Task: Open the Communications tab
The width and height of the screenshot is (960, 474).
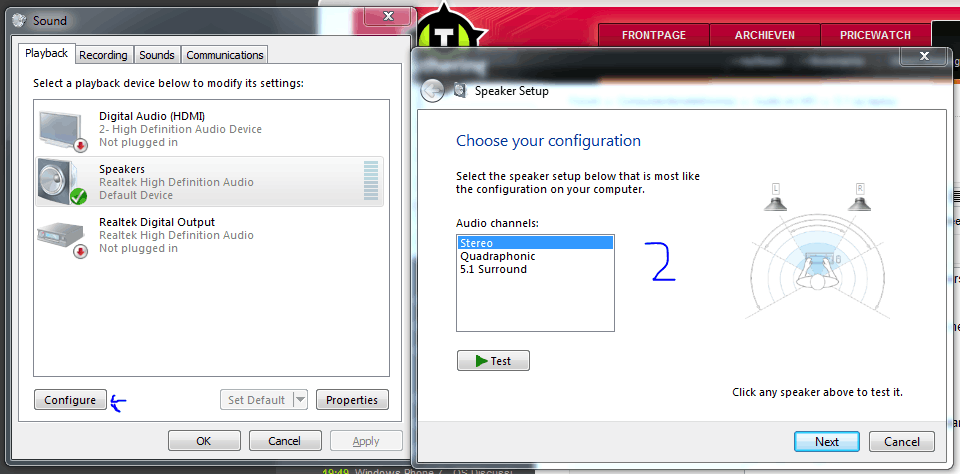Action: tap(225, 55)
